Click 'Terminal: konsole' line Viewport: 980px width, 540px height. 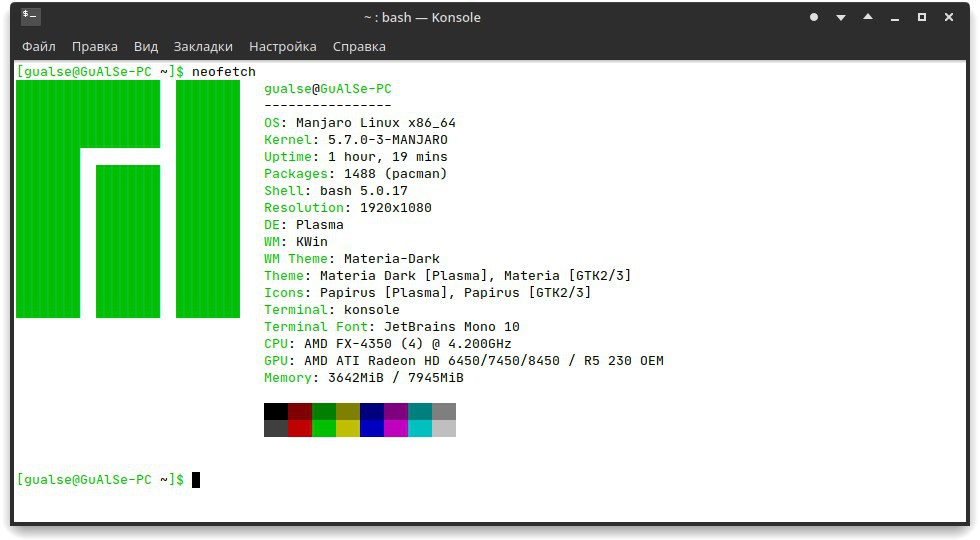332,309
